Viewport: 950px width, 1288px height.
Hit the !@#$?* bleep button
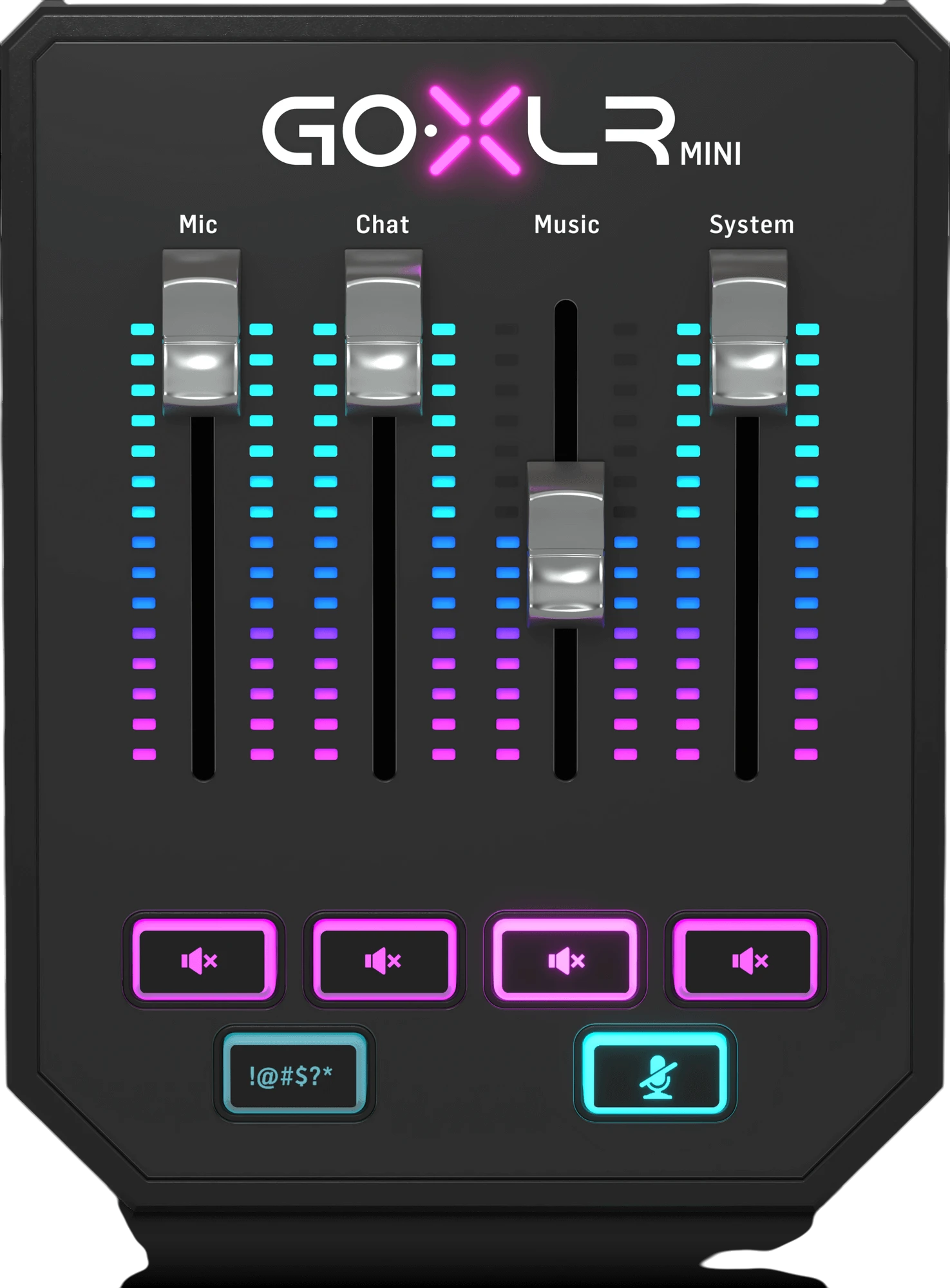[294, 1074]
